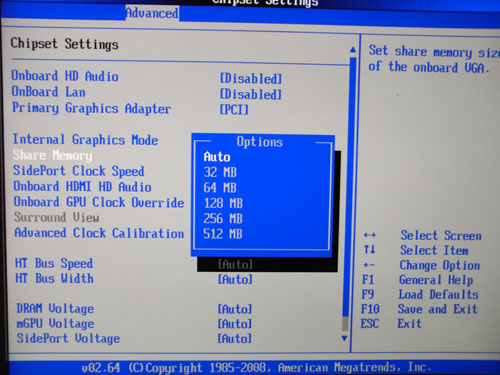Click the scroll down arrow
The image size is (500, 375).
(345, 338)
